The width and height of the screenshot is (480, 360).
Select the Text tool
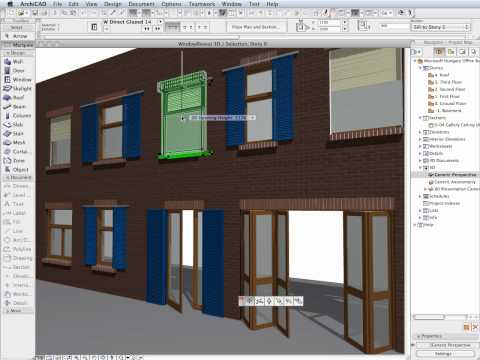(18, 204)
